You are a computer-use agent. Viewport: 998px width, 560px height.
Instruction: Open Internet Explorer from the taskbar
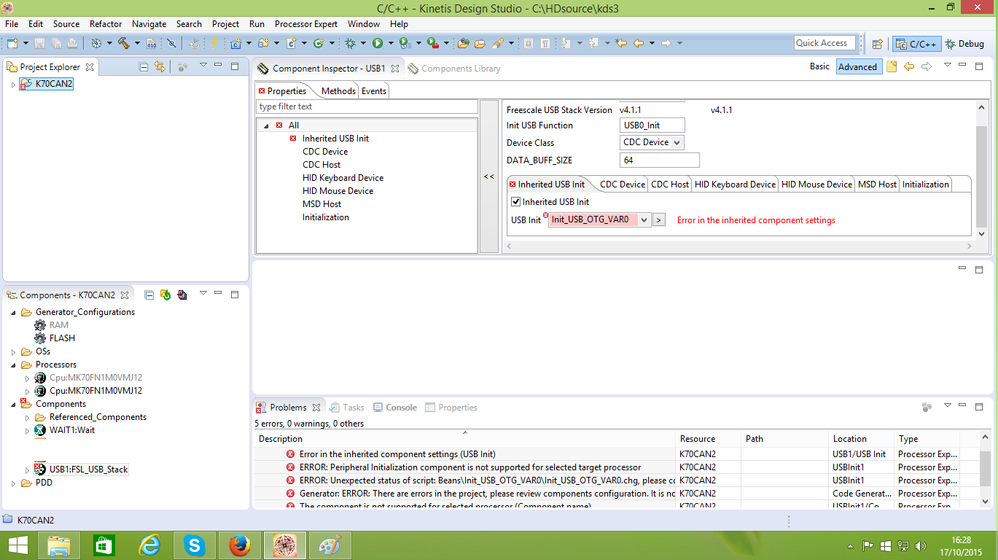click(x=149, y=545)
